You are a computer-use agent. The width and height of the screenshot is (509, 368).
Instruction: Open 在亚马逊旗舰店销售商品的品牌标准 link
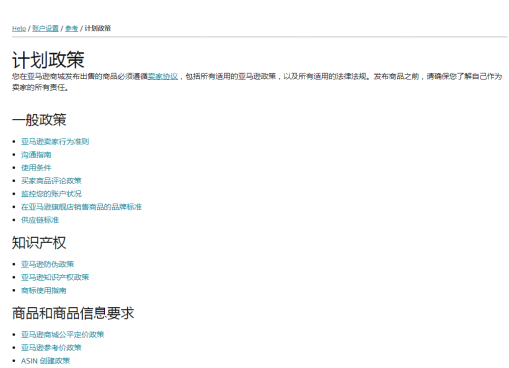(81, 207)
